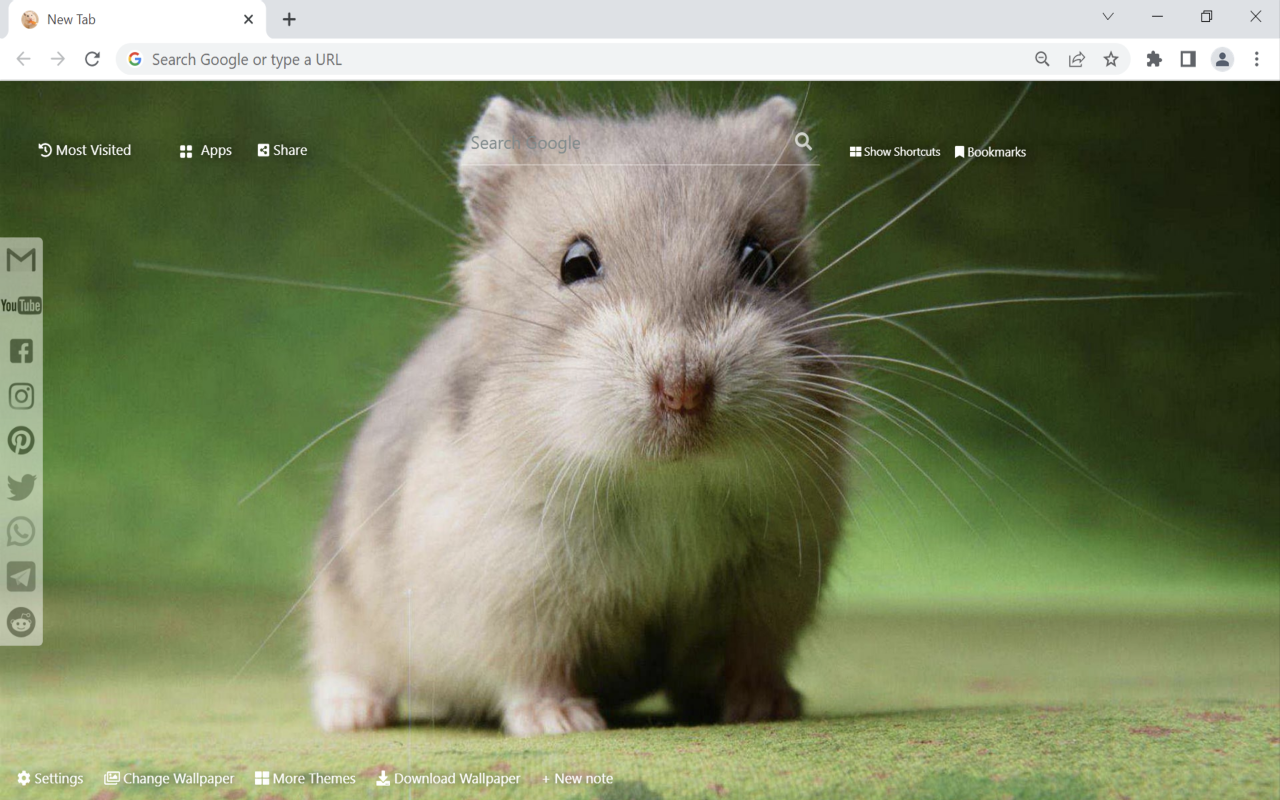
Task: Toggle the browser side panel
Action: (1188, 60)
